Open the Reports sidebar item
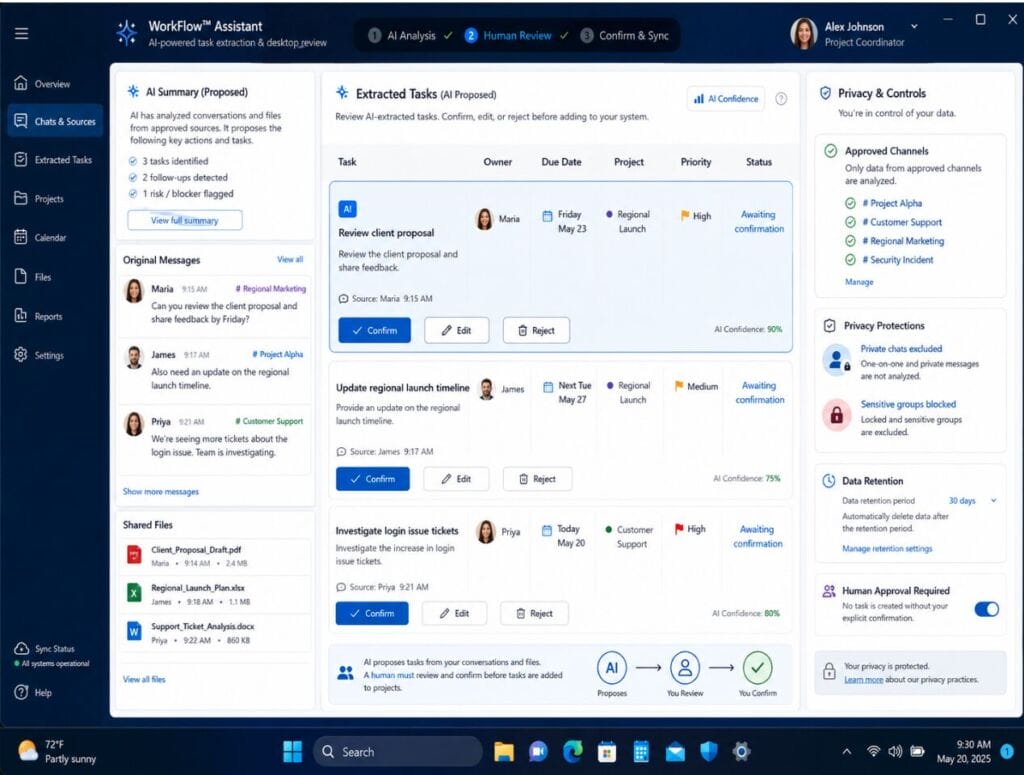Image resolution: width=1024 pixels, height=775 pixels. tap(39, 316)
